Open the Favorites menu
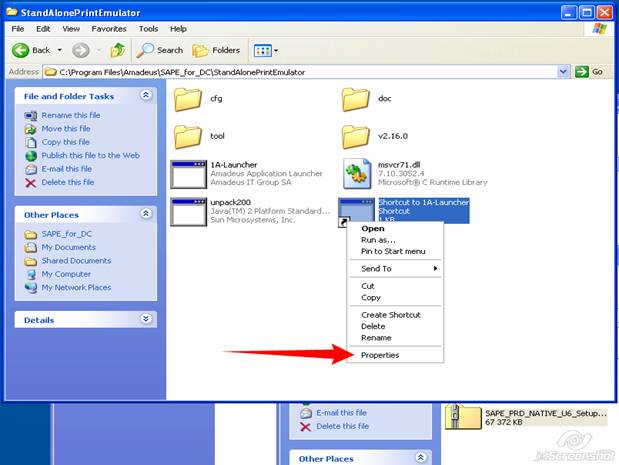The width and height of the screenshot is (619, 465). point(109,29)
